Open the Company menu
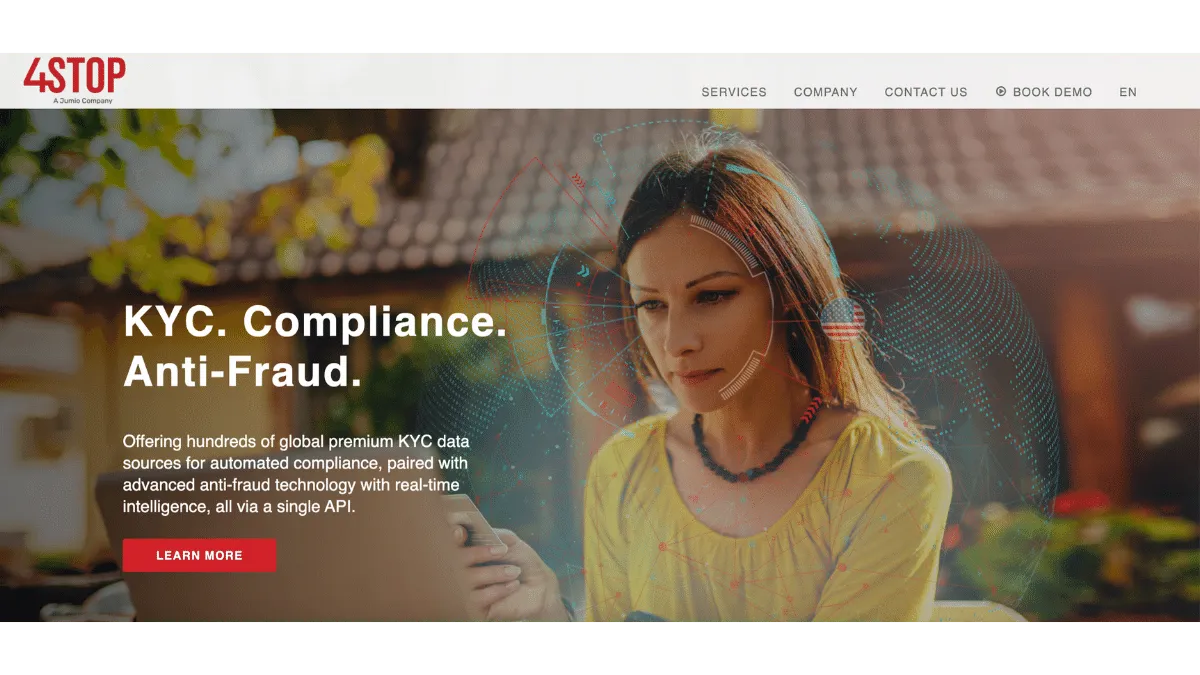Screen dimensions: 1200x675 pyautogui.click(x=826, y=92)
